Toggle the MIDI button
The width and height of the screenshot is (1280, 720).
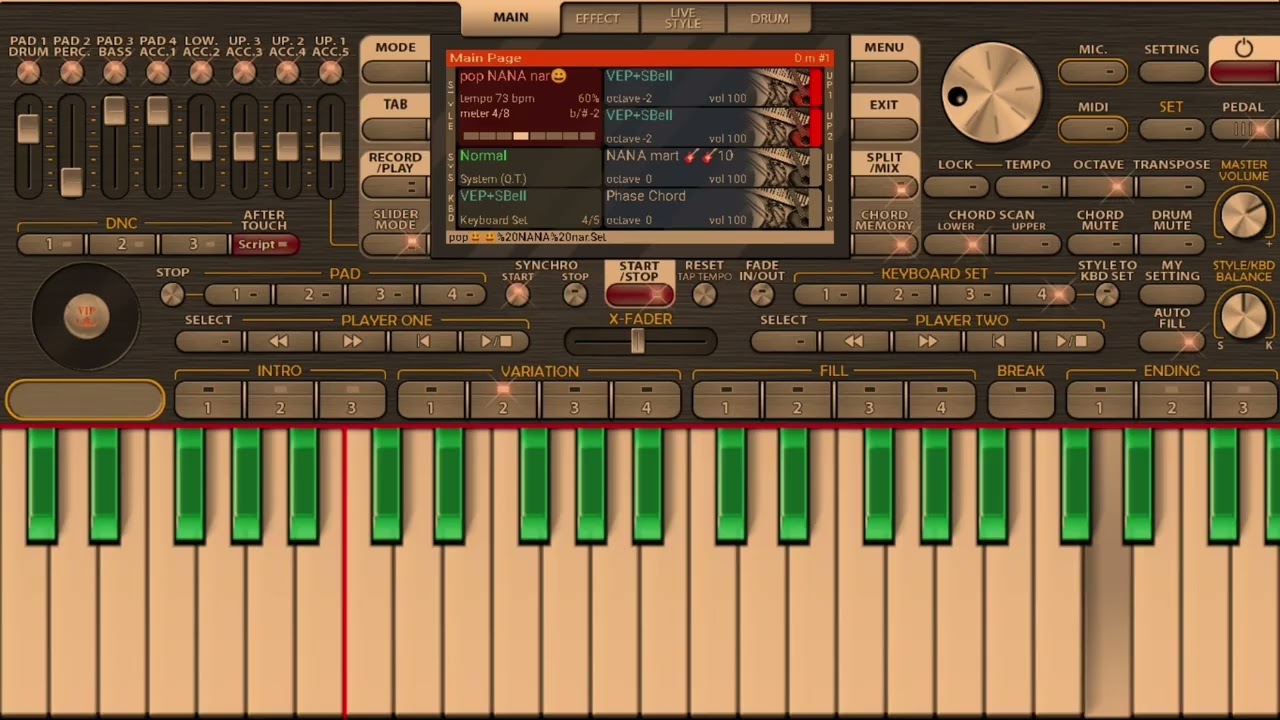coord(1093,129)
